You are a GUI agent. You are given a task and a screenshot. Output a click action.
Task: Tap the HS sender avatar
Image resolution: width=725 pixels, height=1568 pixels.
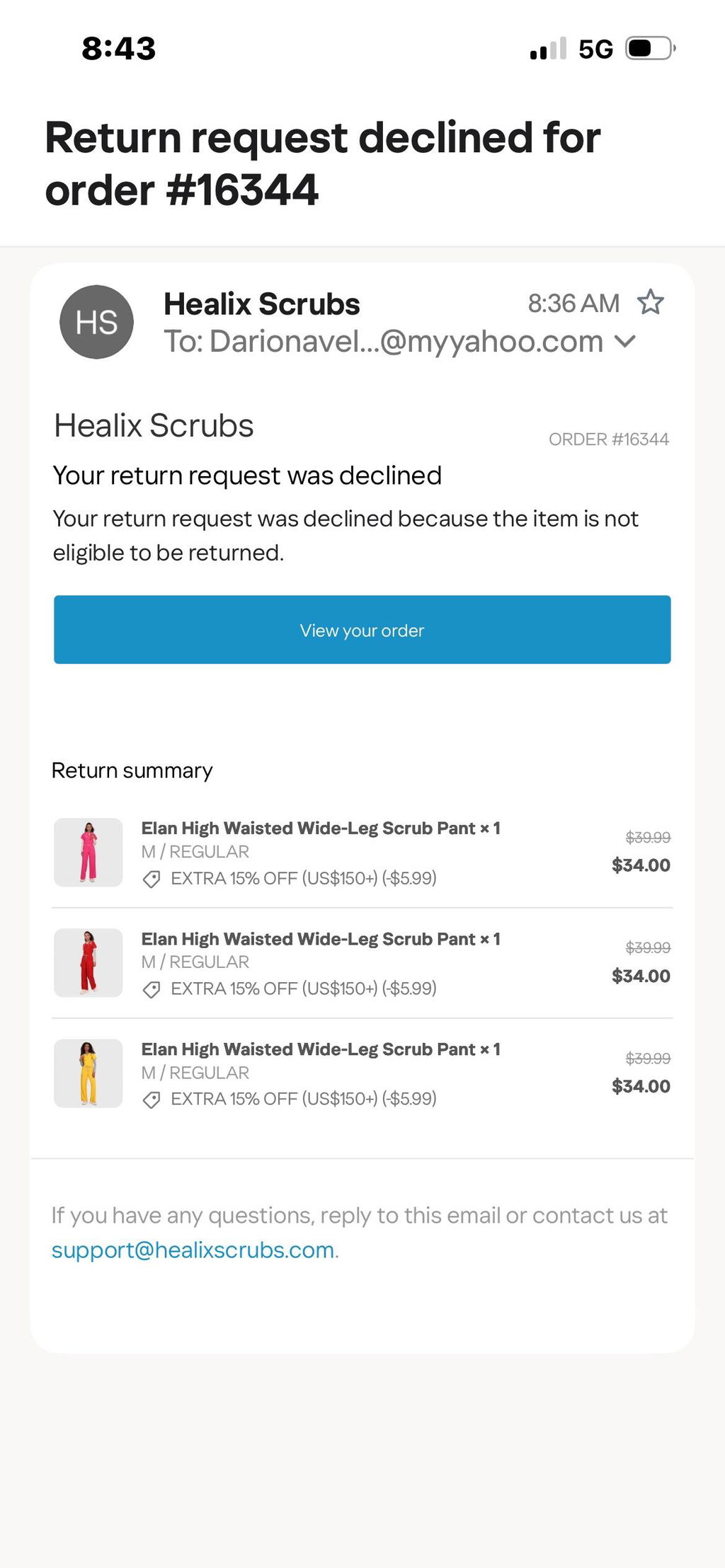[x=96, y=322]
